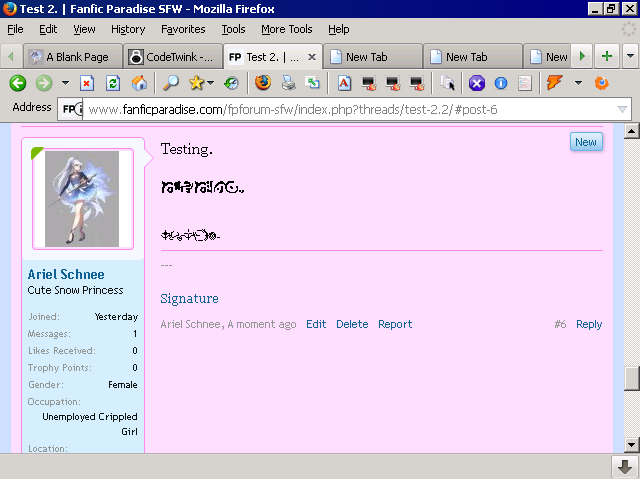
Task: Switch to the first New Tab
Action: [x=373, y=57]
